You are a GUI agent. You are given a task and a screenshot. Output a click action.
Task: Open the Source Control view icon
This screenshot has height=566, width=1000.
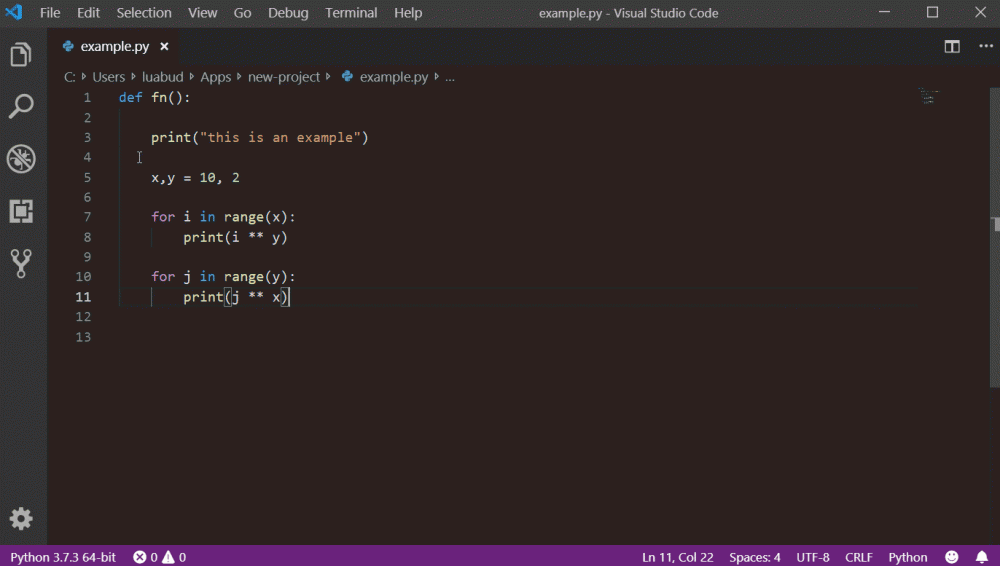point(21,264)
